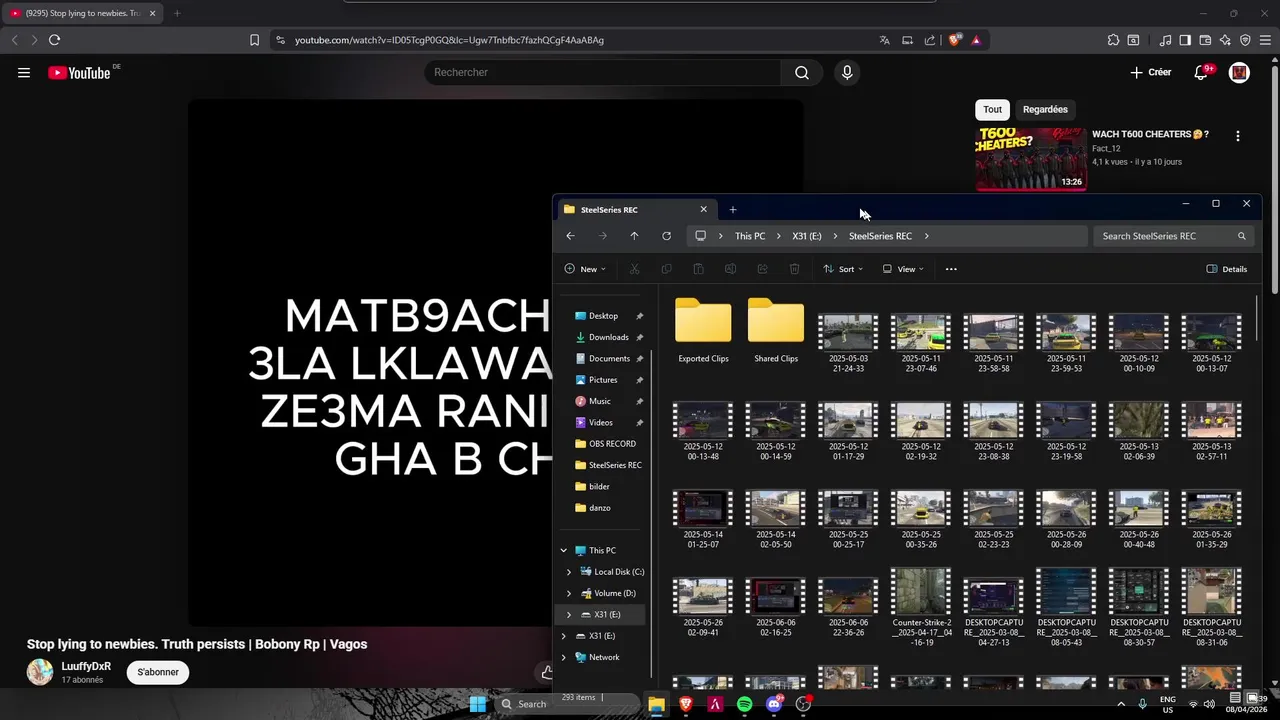Open LuuffyDxR channel link

(86, 666)
